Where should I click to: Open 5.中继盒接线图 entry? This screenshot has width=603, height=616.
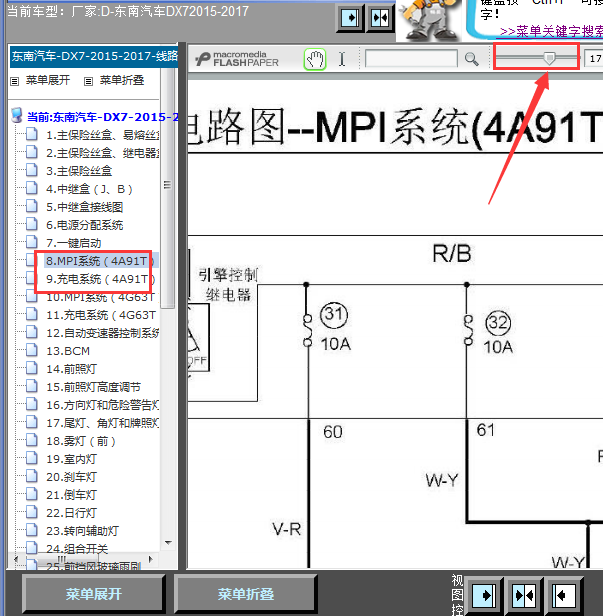[x=85, y=207]
